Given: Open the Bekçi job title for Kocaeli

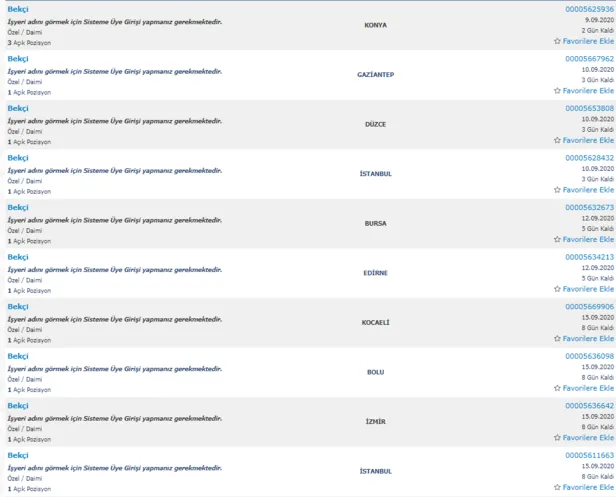Looking at the screenshot, I should tap(18, 306).
